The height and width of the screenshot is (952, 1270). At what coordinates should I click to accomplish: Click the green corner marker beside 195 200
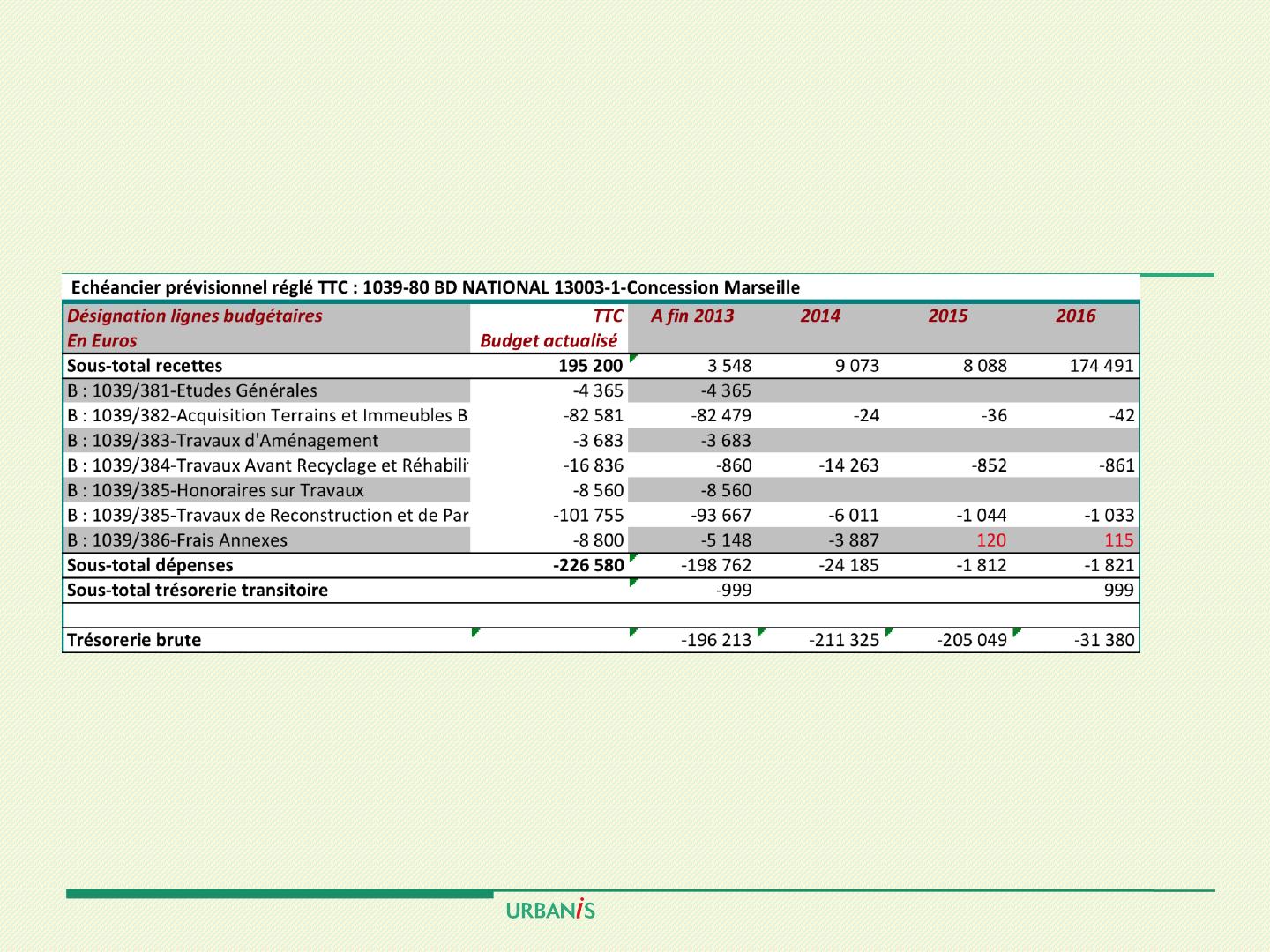tap(632, 358)
